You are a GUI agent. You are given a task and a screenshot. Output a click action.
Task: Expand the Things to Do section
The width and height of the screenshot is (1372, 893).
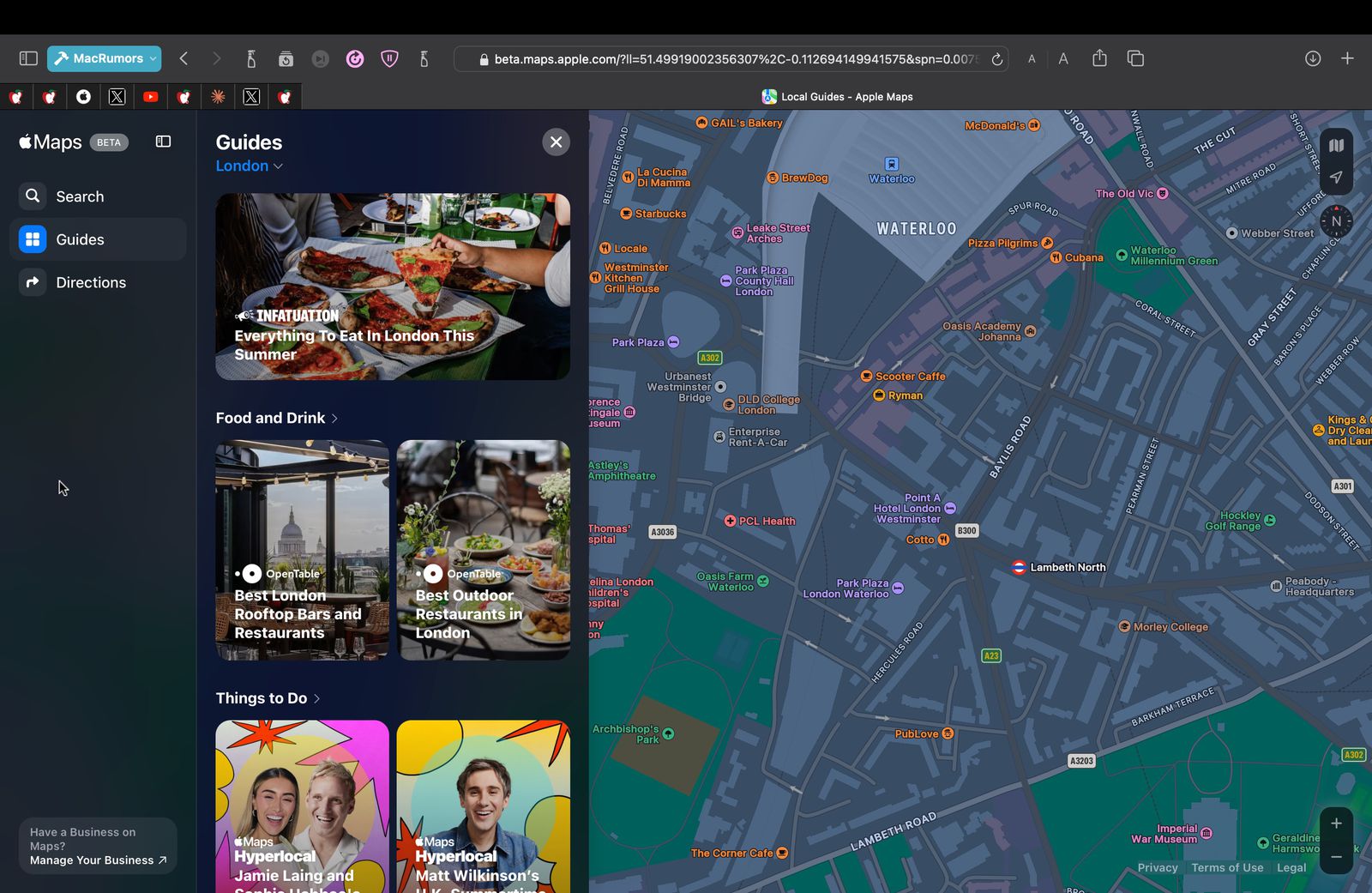click(268, 697)
